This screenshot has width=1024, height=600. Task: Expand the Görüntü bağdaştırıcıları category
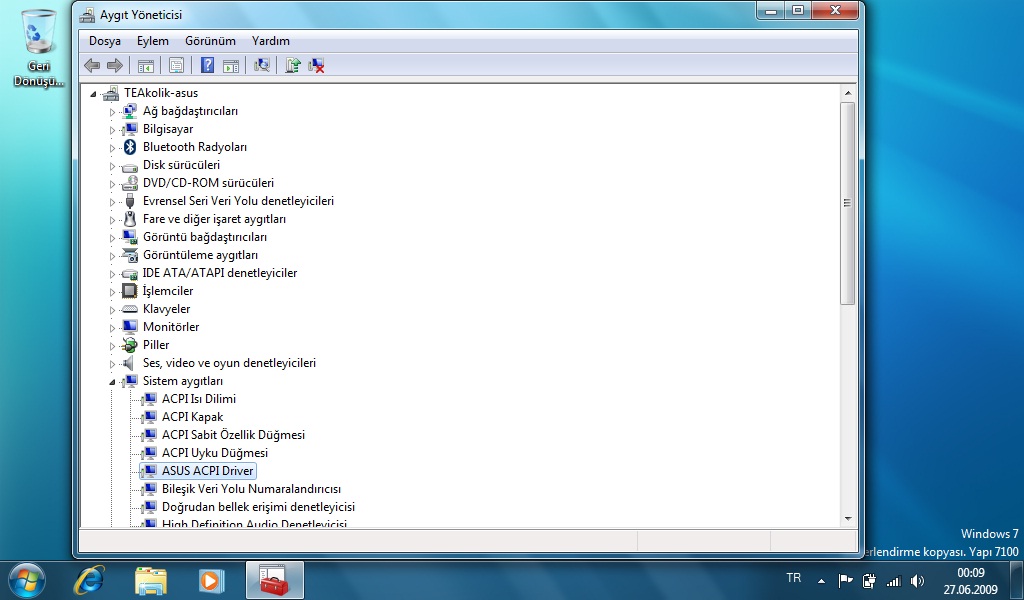tap(112, 238)
